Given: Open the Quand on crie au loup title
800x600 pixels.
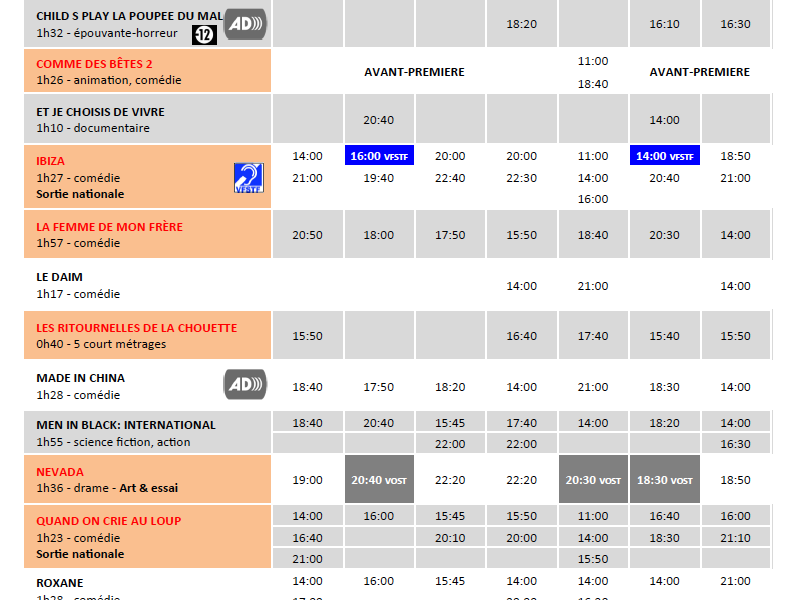Looking at the screenshot, I should coord(109,521).
